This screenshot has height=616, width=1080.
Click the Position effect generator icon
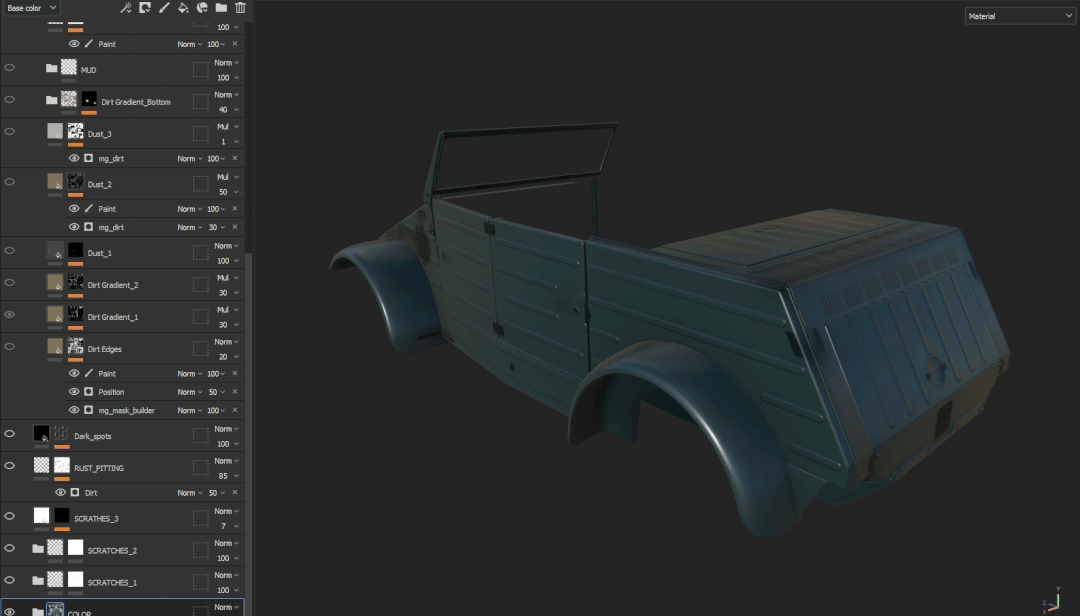click(89, 391)
